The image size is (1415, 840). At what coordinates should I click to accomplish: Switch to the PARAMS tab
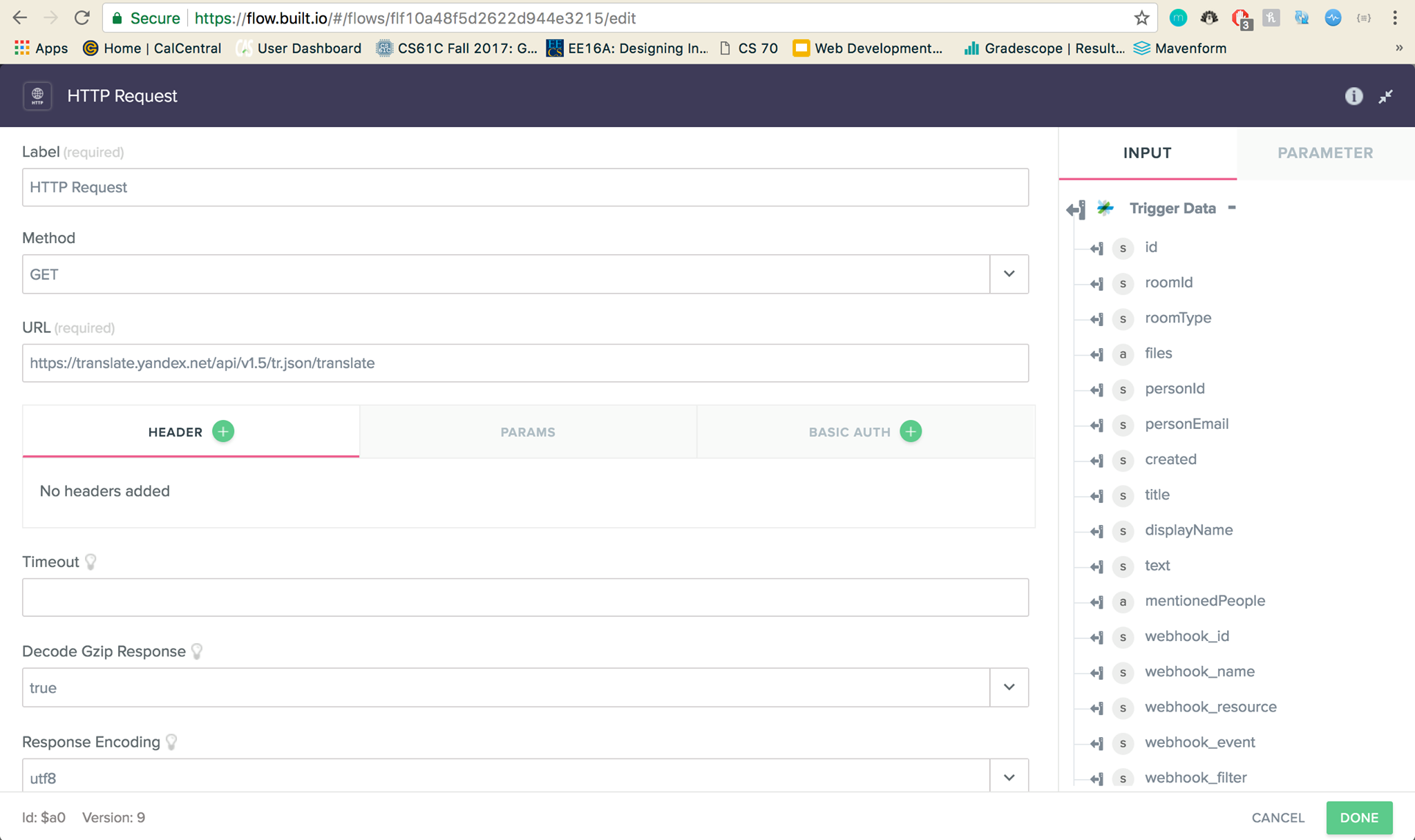pyautogui.click(x=528, y=432)
